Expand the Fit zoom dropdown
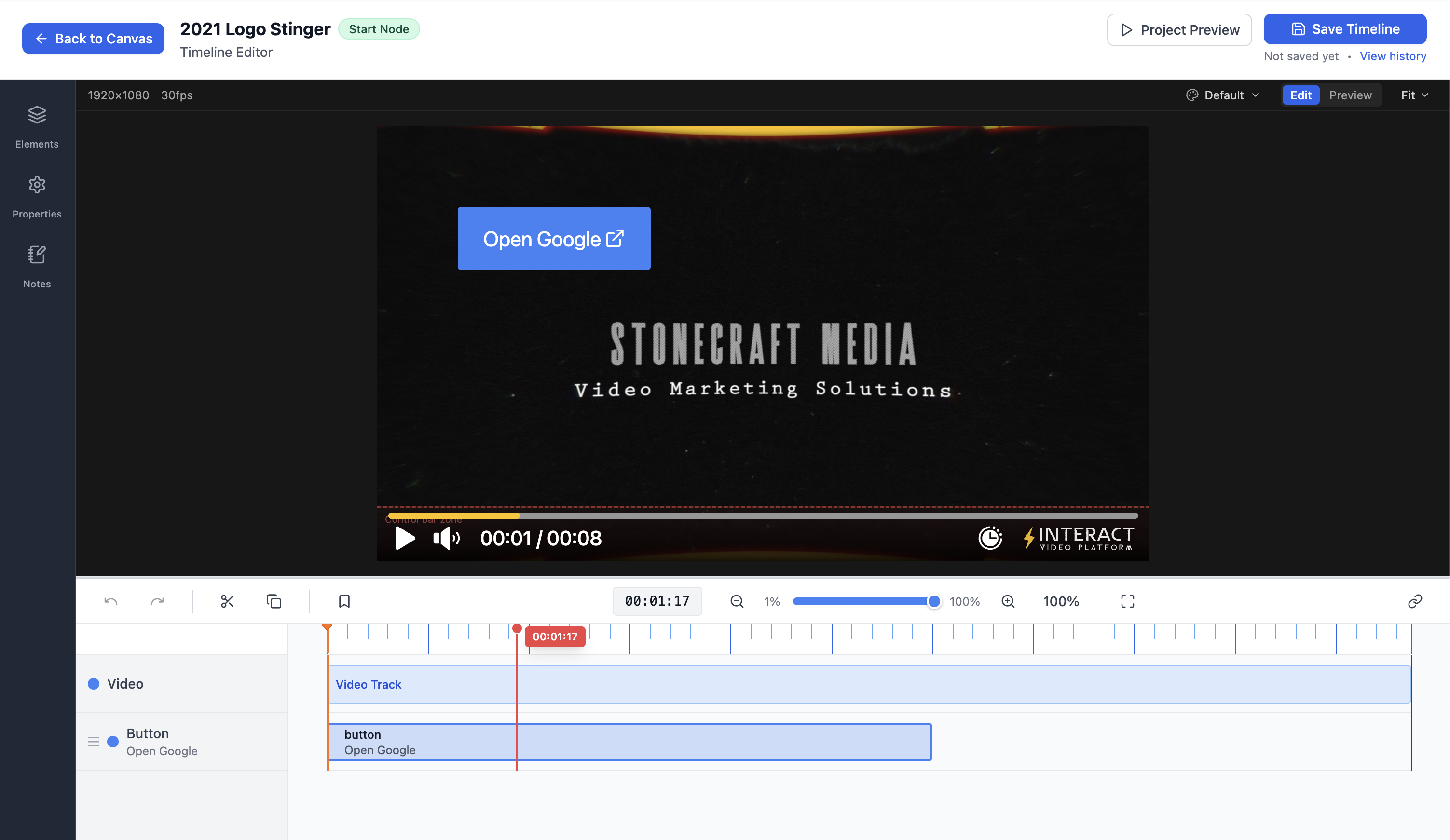The image size is (1450, 840). [x=1414, y=95]
